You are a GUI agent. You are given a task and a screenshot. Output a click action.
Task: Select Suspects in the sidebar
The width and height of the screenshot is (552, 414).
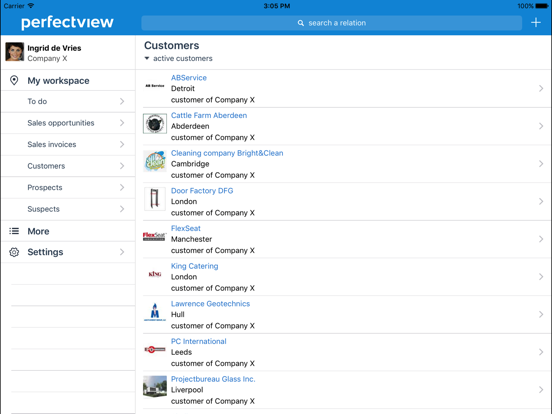pos(69,209)
